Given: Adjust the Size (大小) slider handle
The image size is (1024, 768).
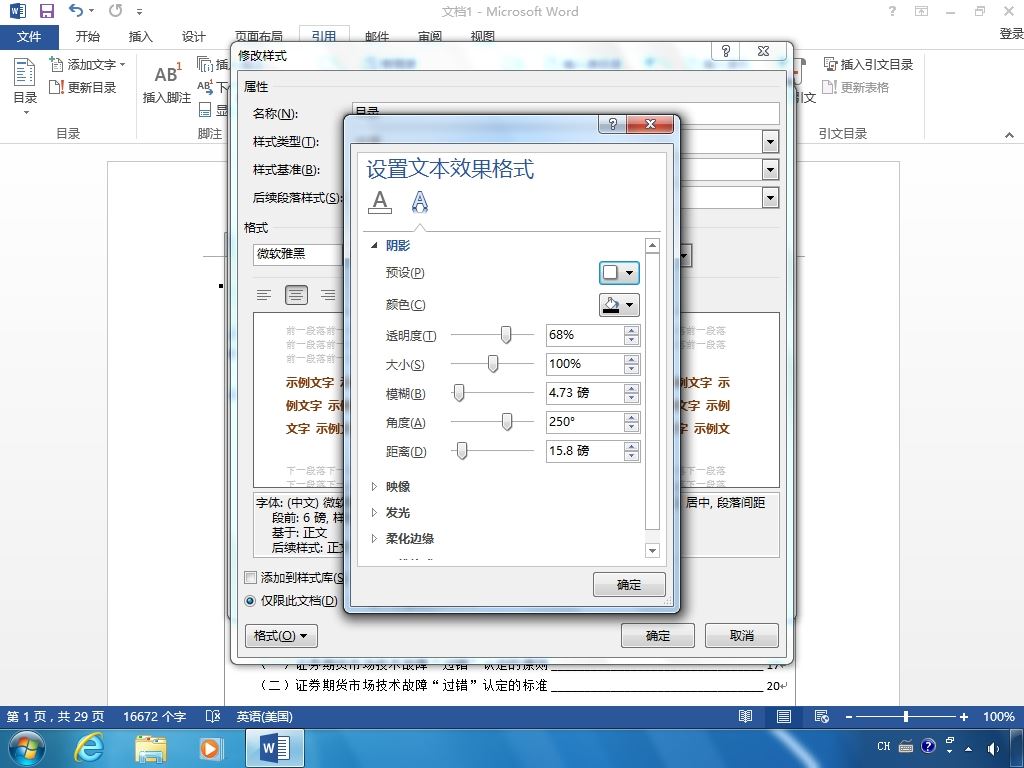Looking at the screenshot, I should pos(493,364).
